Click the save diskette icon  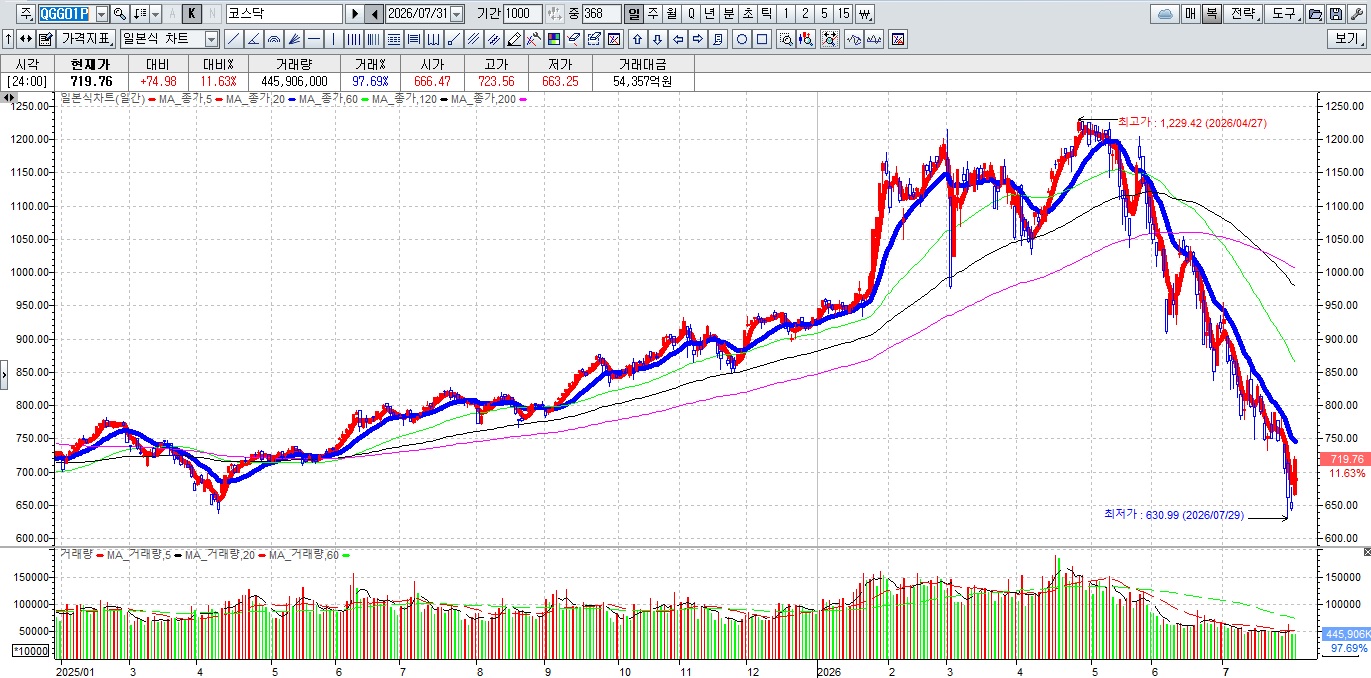(x=1335, y=14)
